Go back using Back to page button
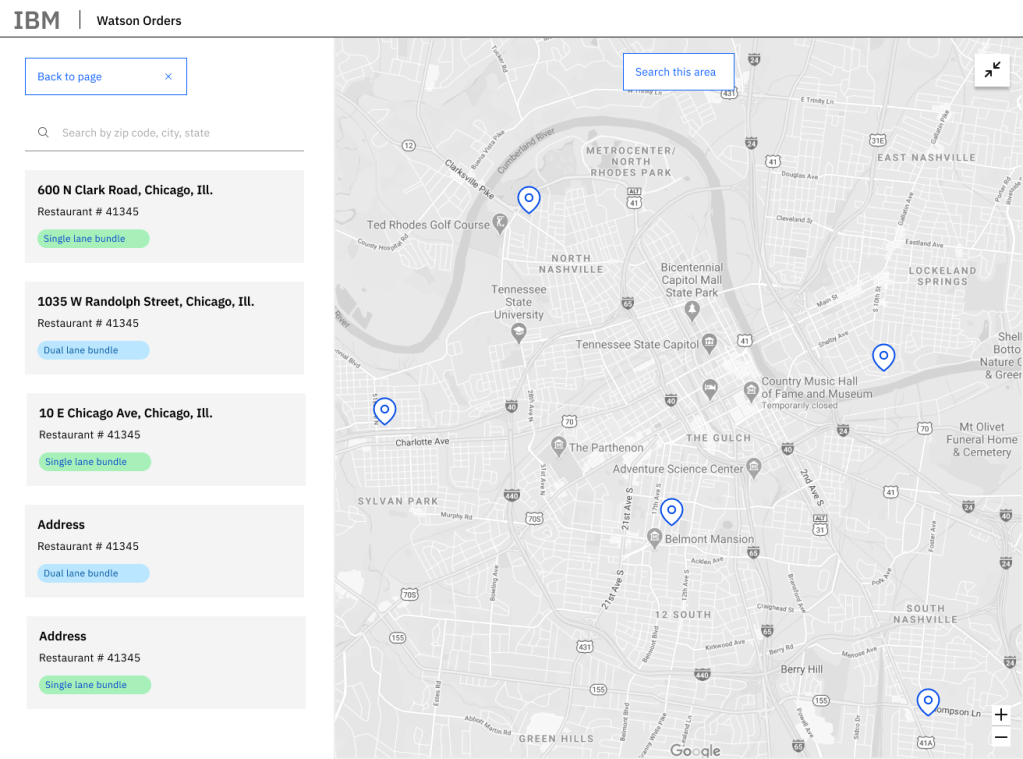The image size is (1023, 759). tap(70, 77)
